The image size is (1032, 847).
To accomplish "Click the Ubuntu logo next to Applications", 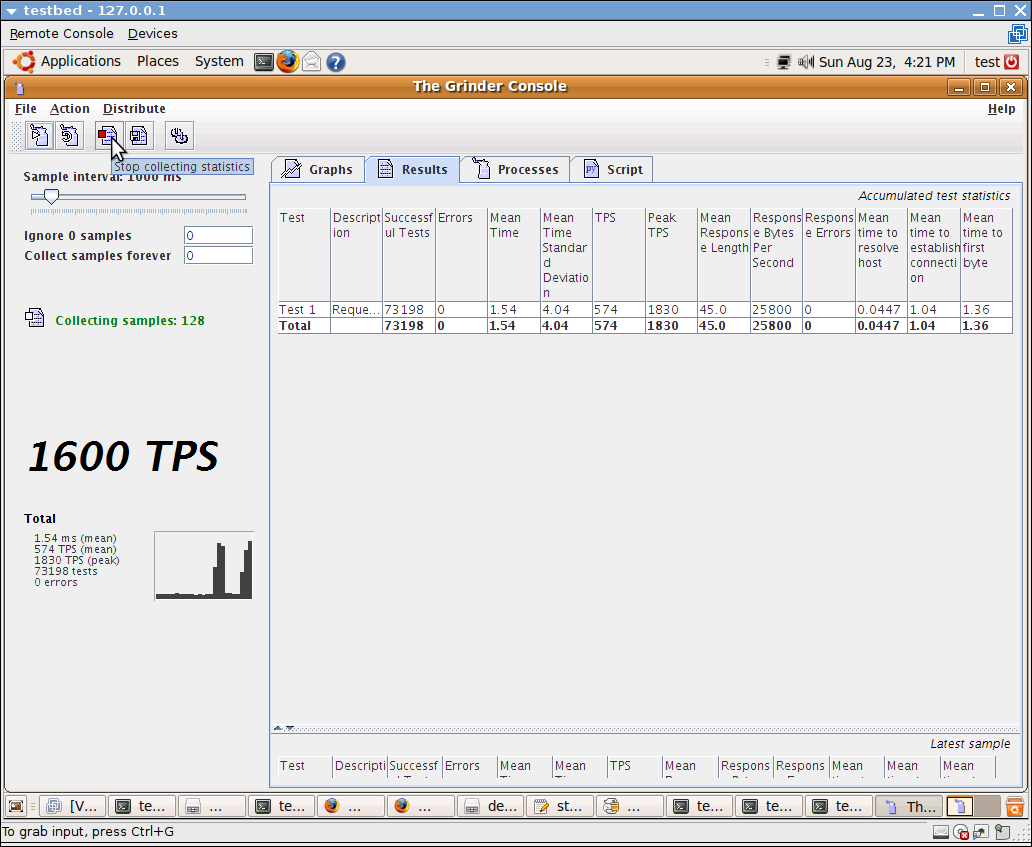I will 24,62.
